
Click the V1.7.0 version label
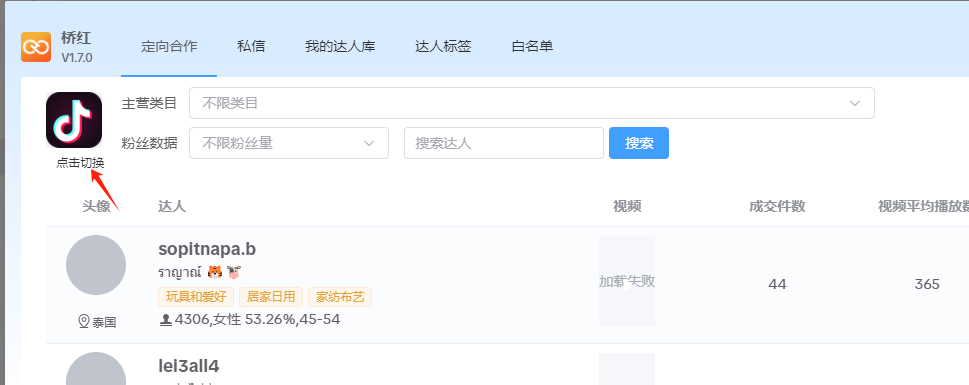pos(77,58)
